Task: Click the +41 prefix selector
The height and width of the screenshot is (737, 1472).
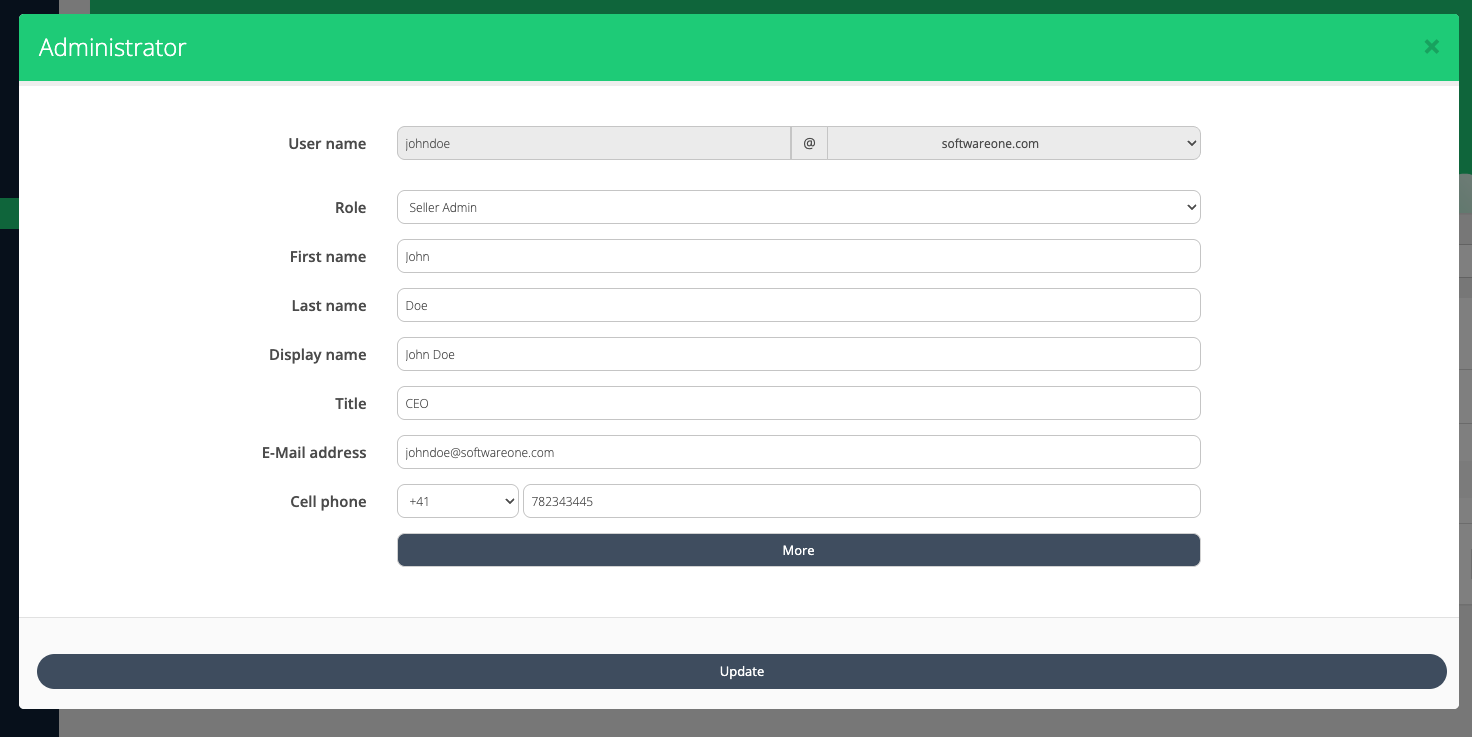Action: (457, 501)
